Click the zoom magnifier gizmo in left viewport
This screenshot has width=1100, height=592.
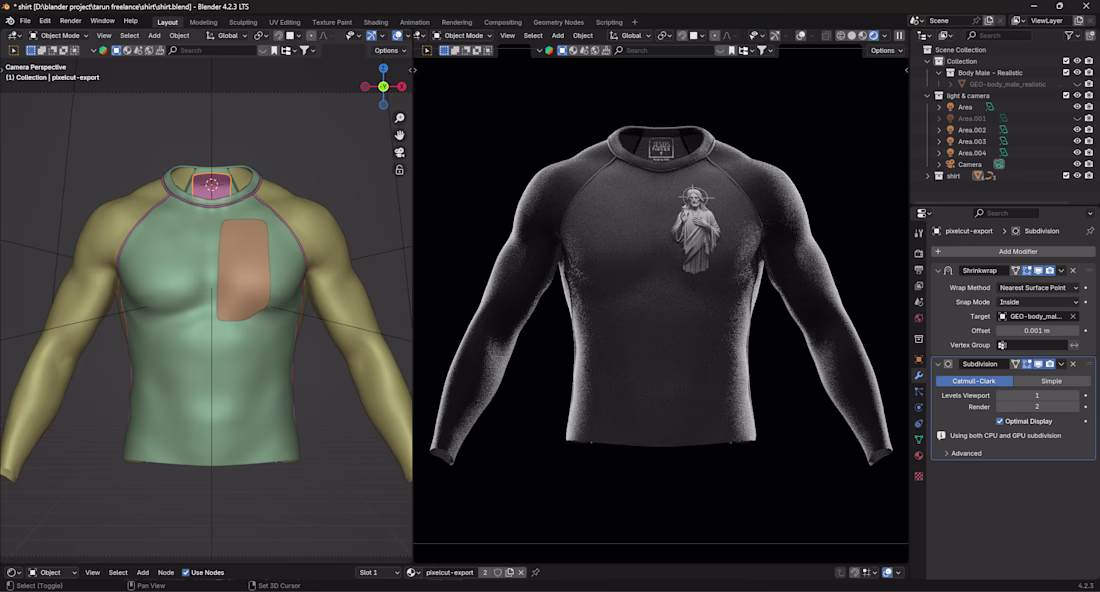tap(400, 118)
